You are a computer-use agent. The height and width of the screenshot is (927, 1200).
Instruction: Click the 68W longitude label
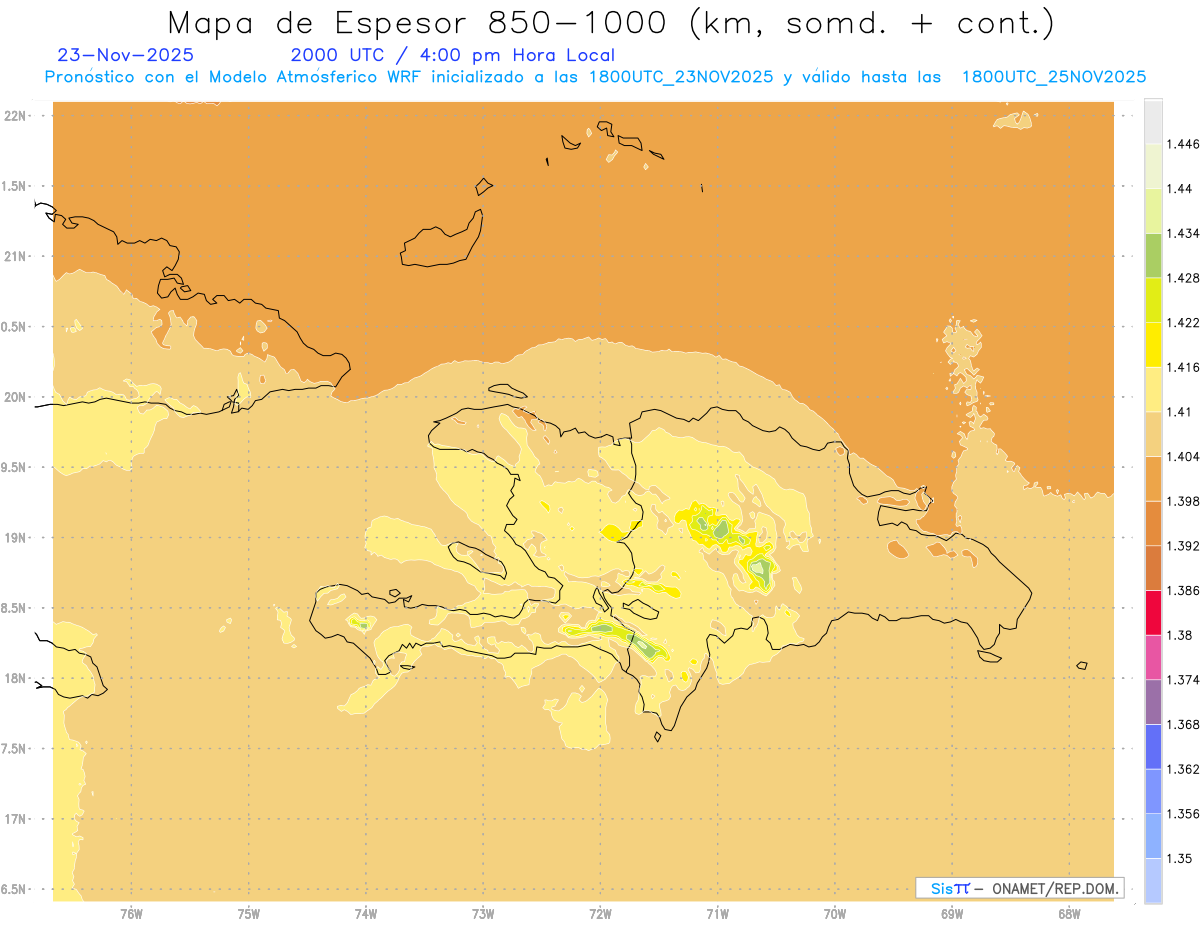point(1069,913)
